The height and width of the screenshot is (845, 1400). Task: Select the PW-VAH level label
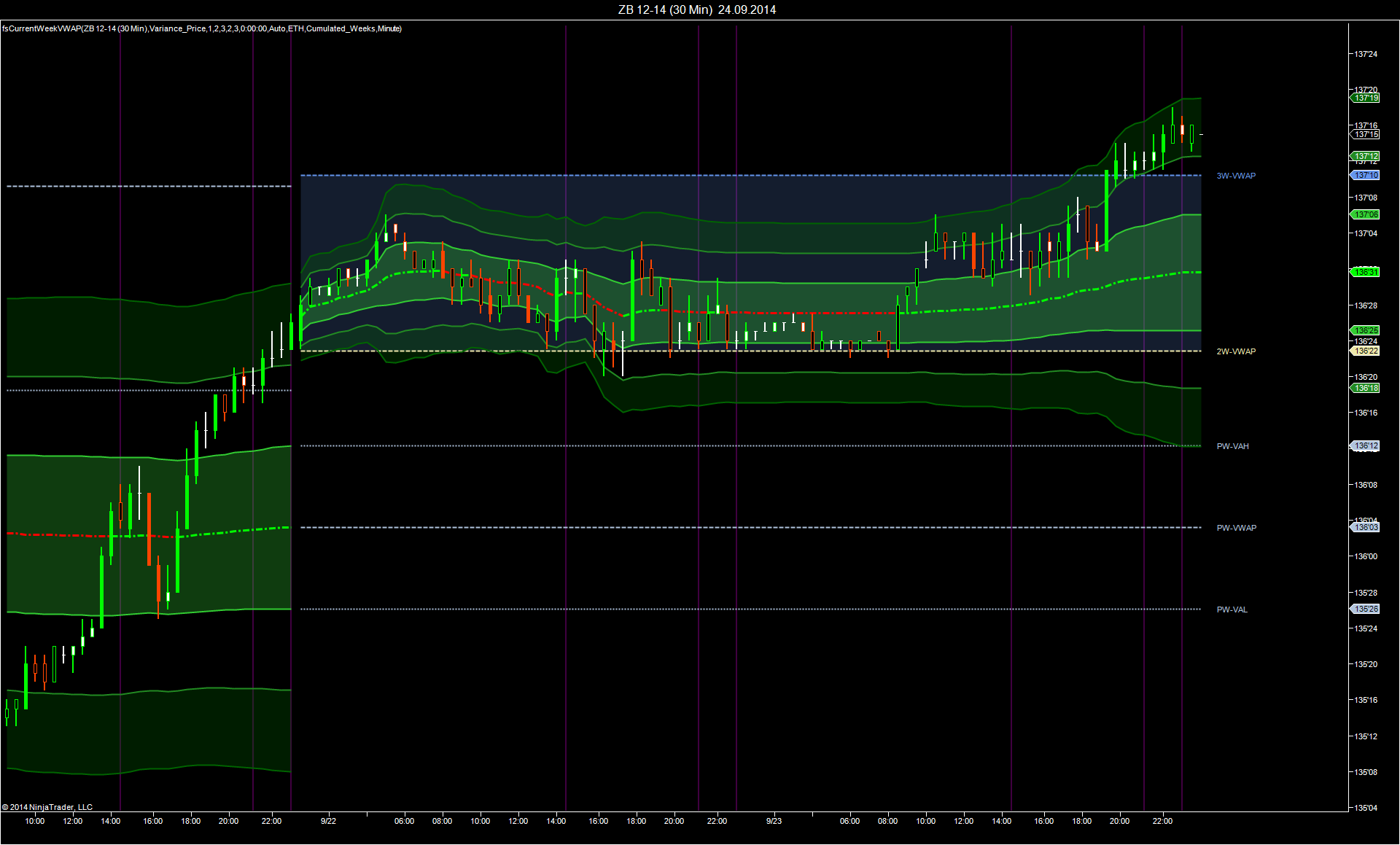[x=1232, y=446]
